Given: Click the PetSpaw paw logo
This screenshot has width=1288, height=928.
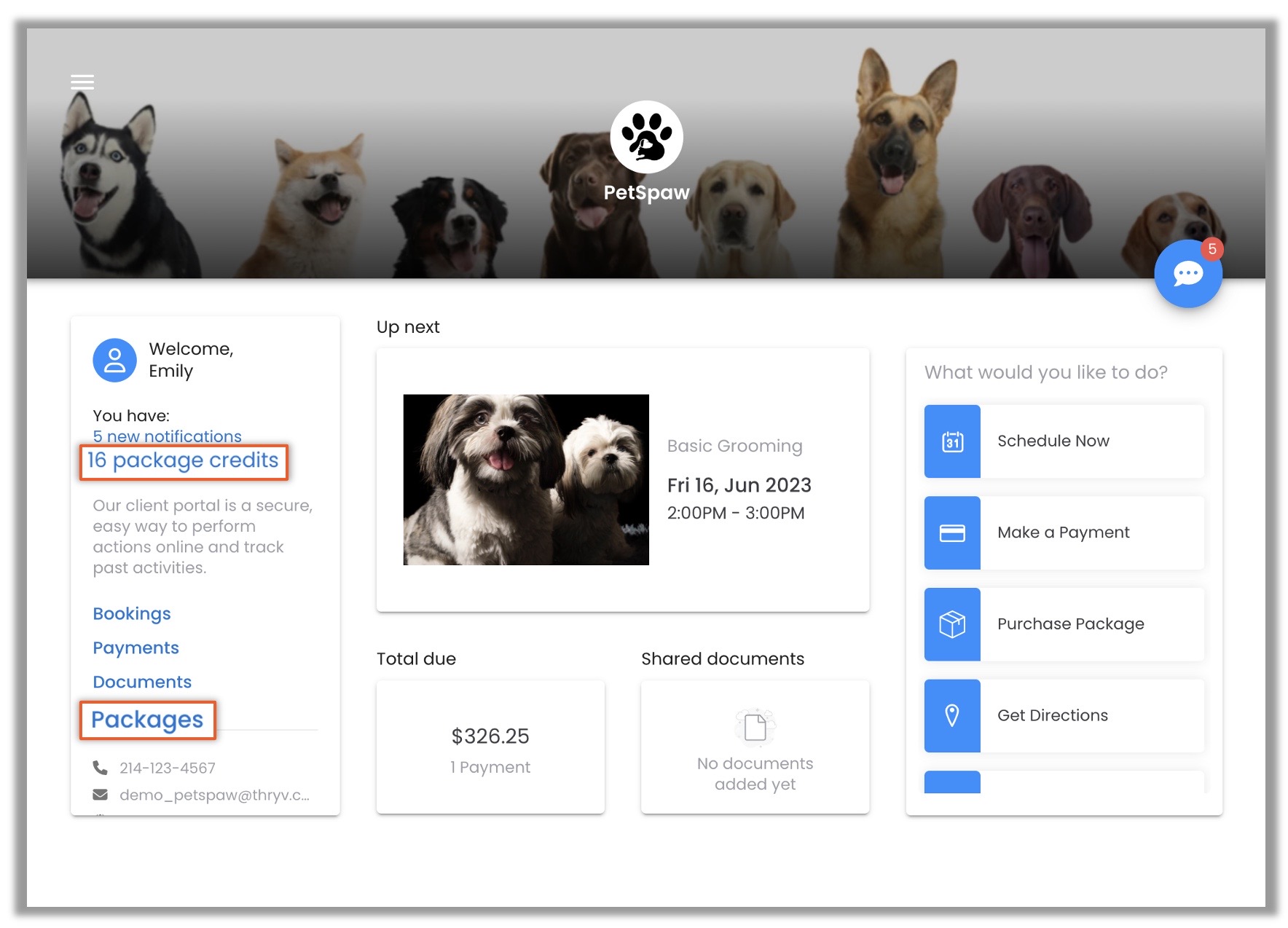Looking at the screenshot, I should (646, 137).
